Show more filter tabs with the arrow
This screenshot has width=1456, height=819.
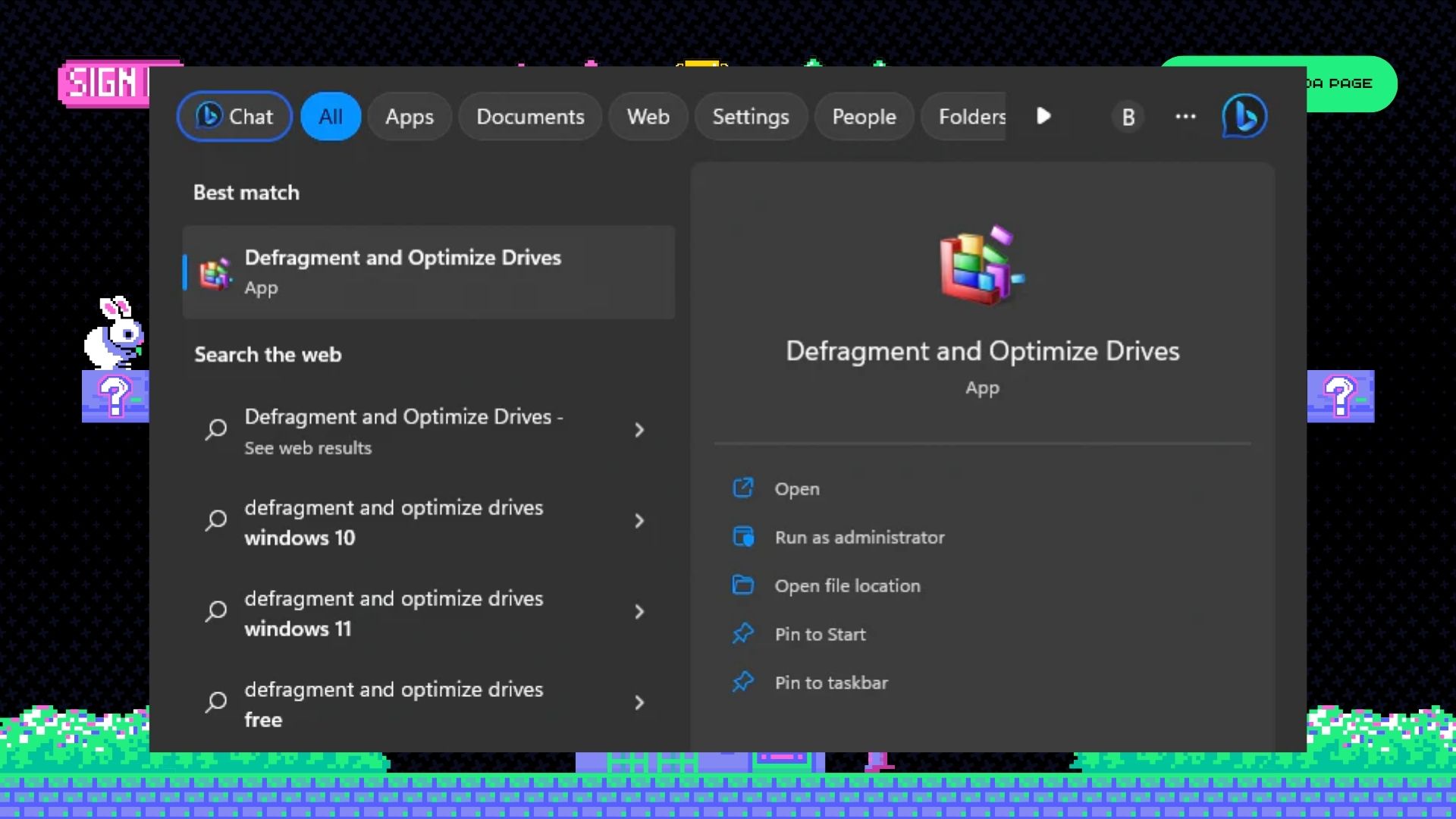1043,116
